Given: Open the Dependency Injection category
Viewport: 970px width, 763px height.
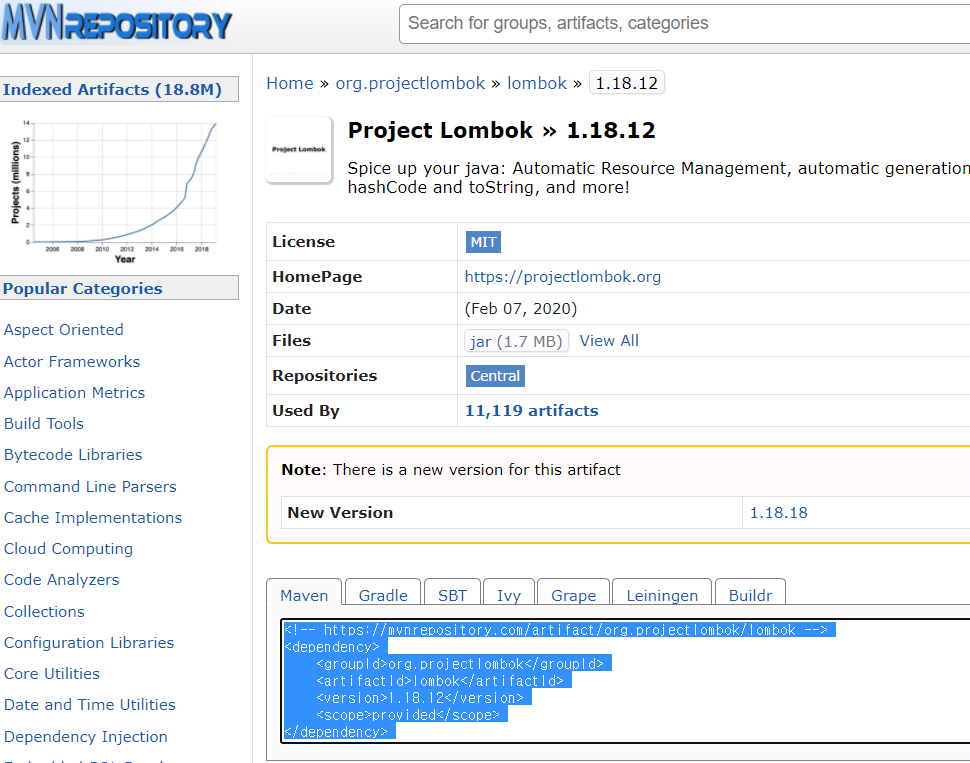Looking at the screenshot, I should [x=85, y=736].
